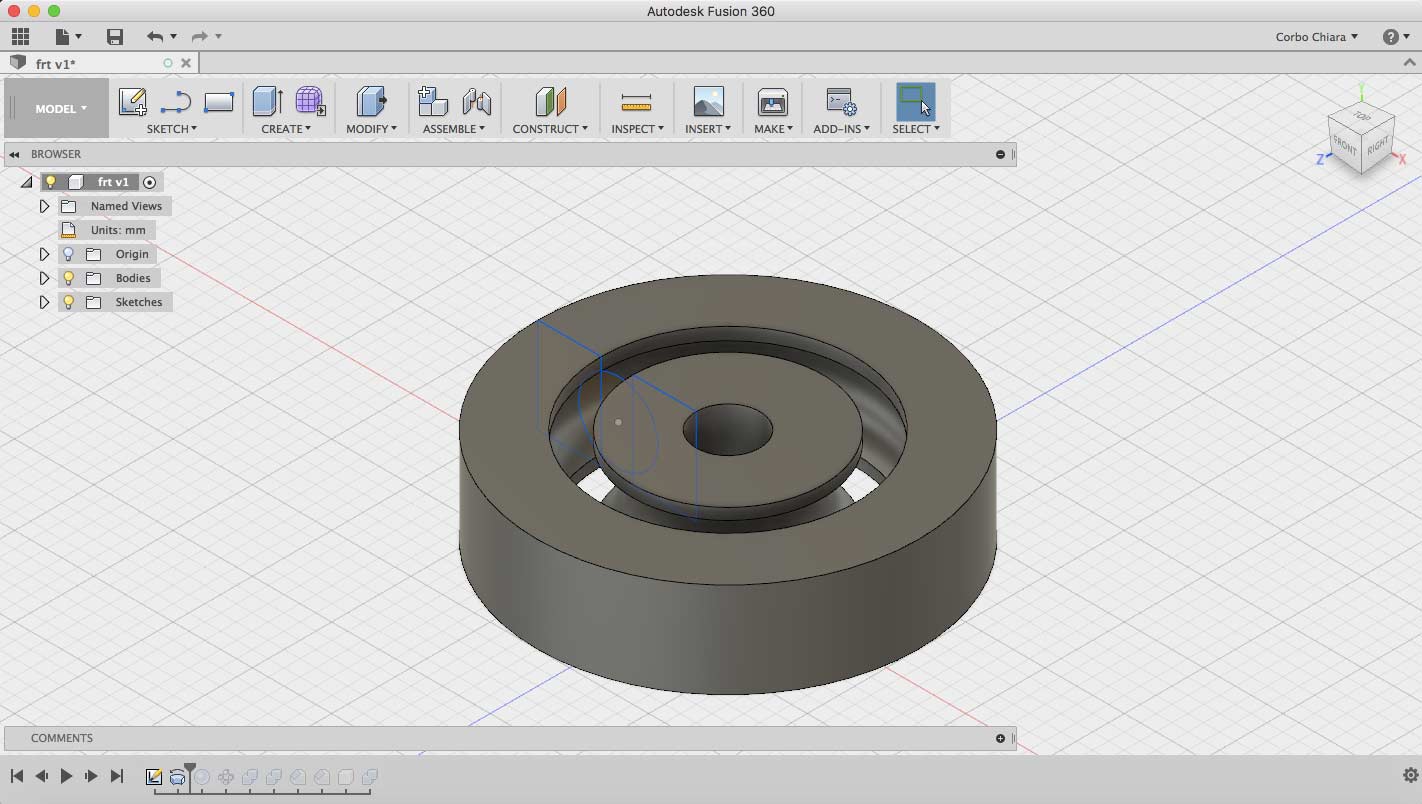Collapse the Browser panel with double arrows
This screenshot has height=804, width=1422.
tap(14, 154)
